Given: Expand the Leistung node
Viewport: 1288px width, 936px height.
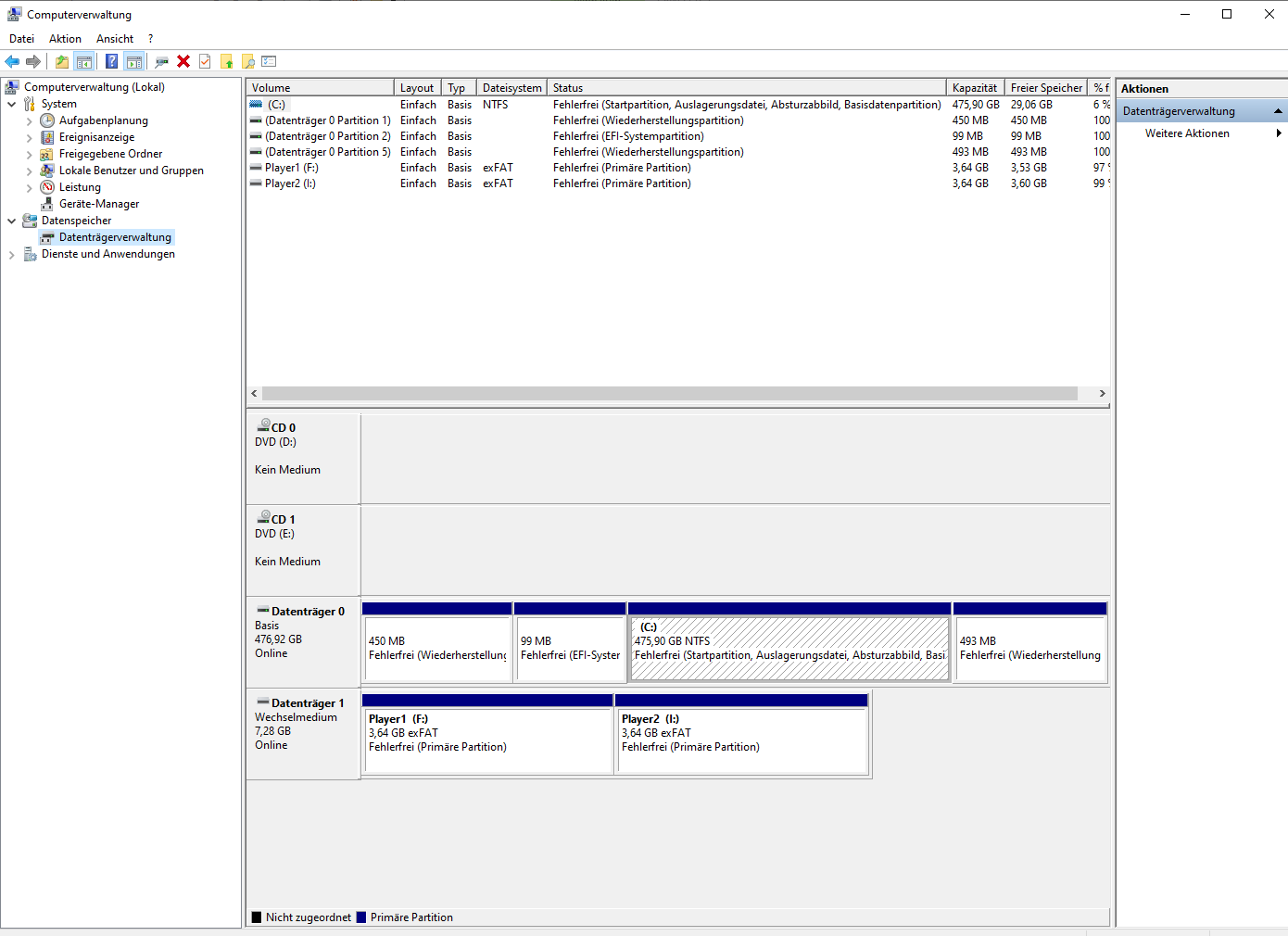Looking at the screenshot, I should 29,187.
